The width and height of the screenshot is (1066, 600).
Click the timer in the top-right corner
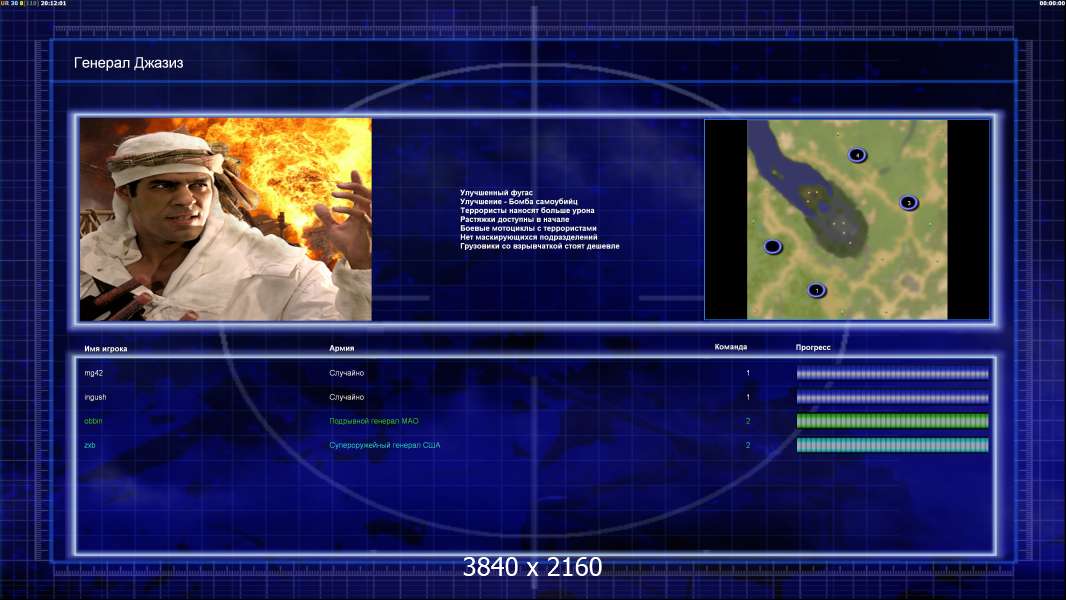pos(1052,3)
